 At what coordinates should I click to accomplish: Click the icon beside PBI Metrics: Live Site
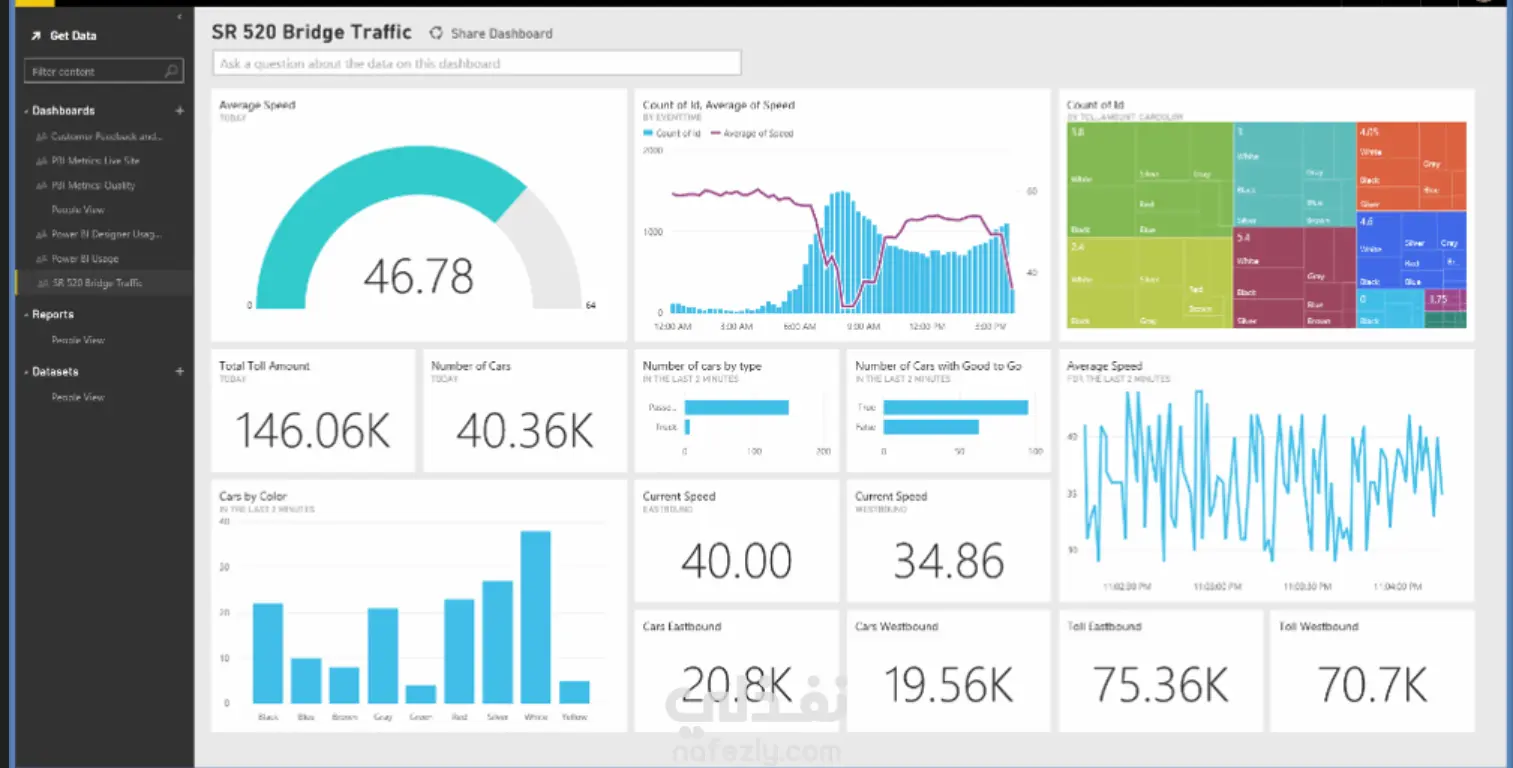pos(41,161)
